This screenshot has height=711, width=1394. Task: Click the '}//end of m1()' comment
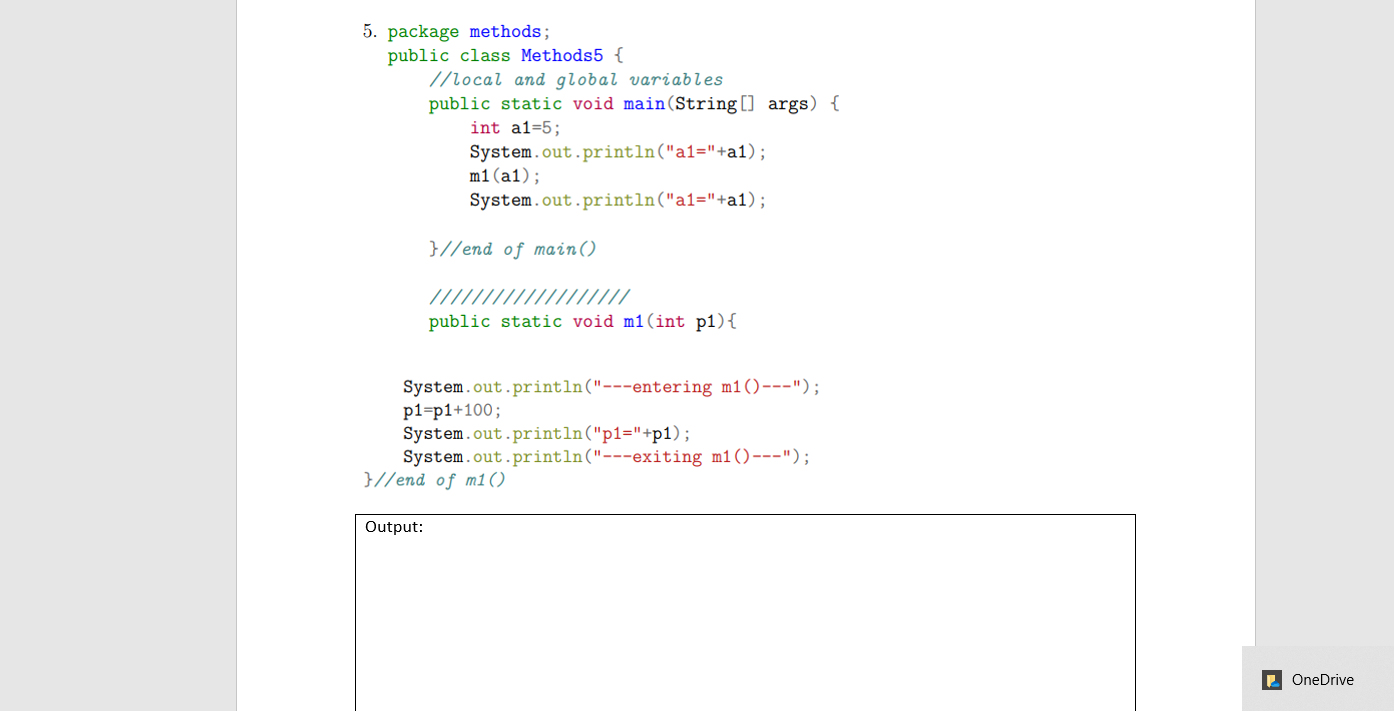tap(435, 481)
